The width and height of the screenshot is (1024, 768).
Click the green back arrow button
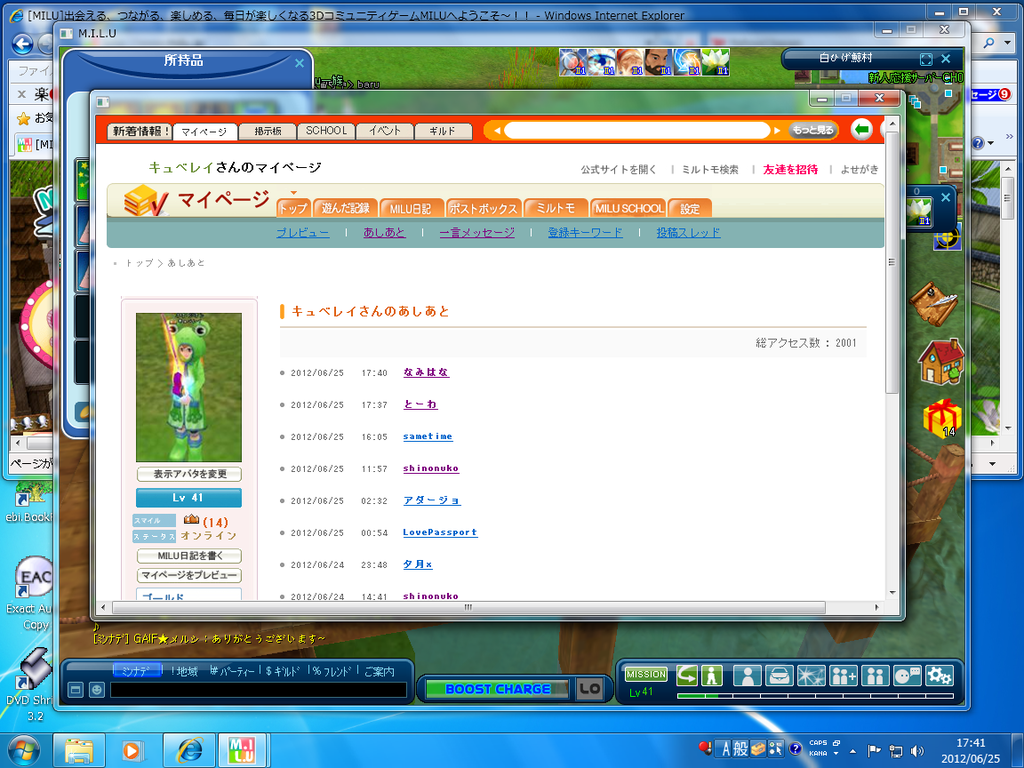[861, 130]
